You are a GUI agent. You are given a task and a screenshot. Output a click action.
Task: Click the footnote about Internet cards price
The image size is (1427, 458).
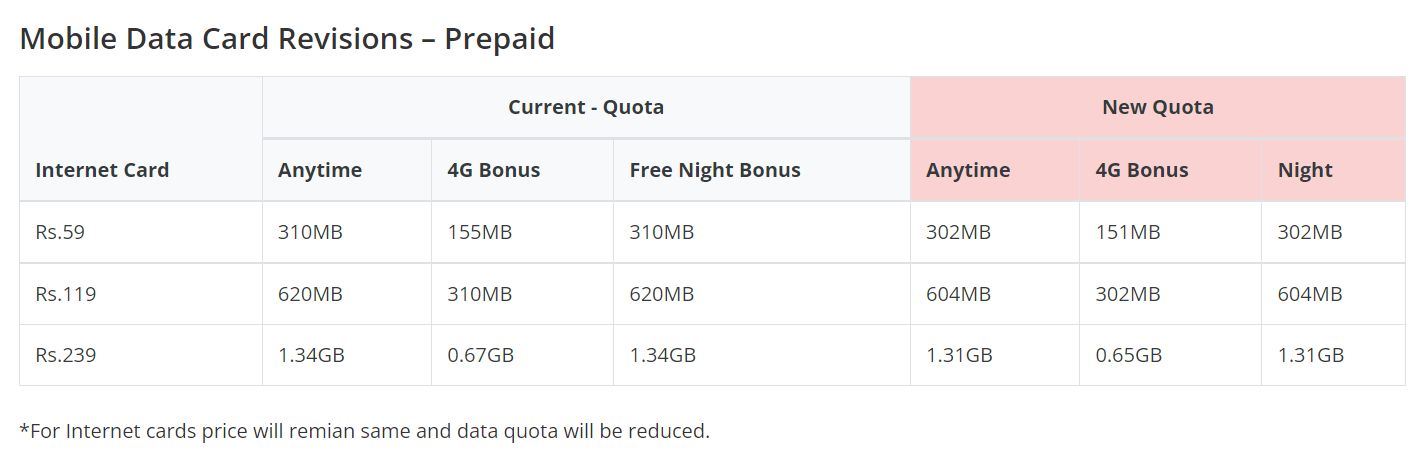pos(364,431)
